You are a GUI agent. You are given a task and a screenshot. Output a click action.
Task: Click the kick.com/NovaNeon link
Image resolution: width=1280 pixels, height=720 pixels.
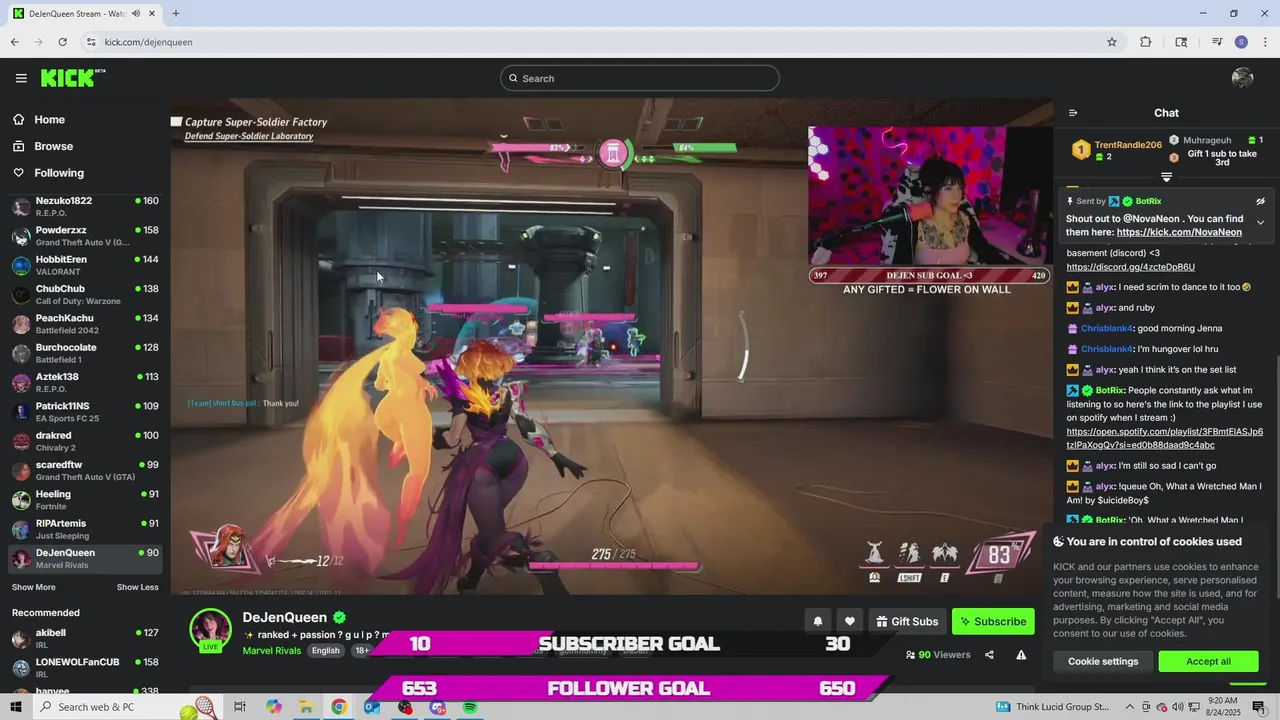pos(1179,232)
